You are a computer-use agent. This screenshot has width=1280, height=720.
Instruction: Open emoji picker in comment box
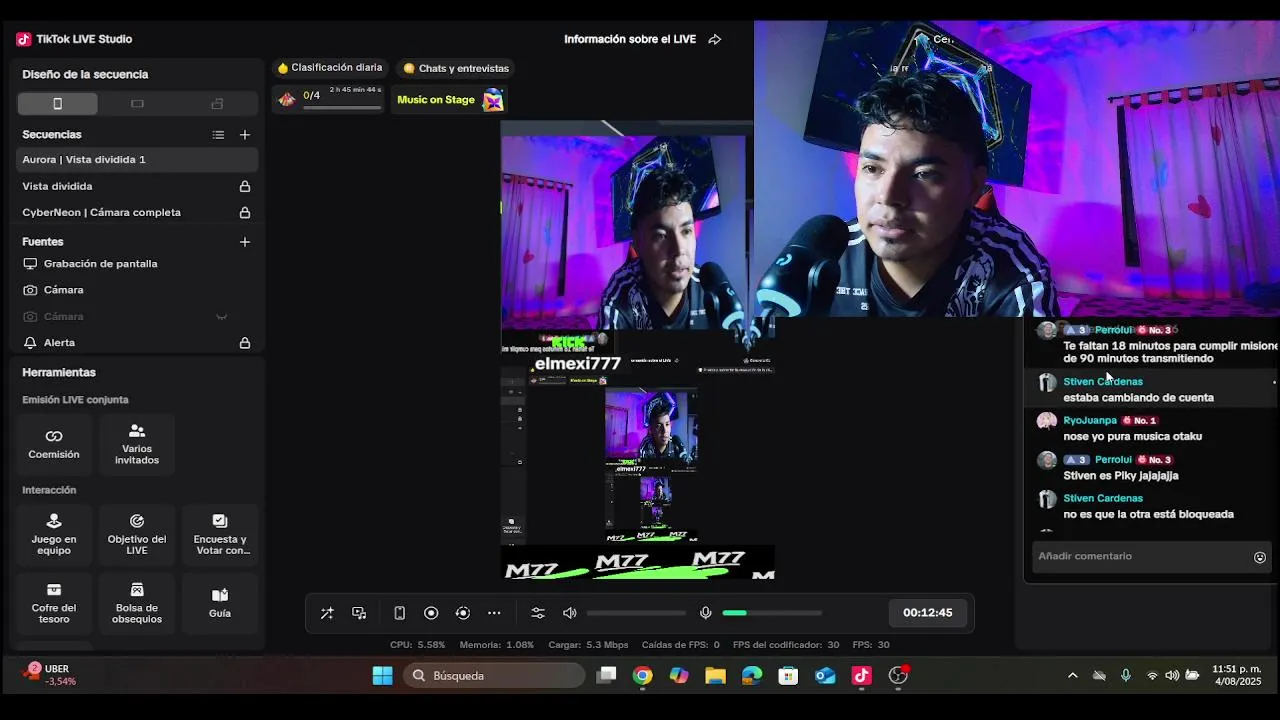pyautogui.click(x=1260, y=557)
